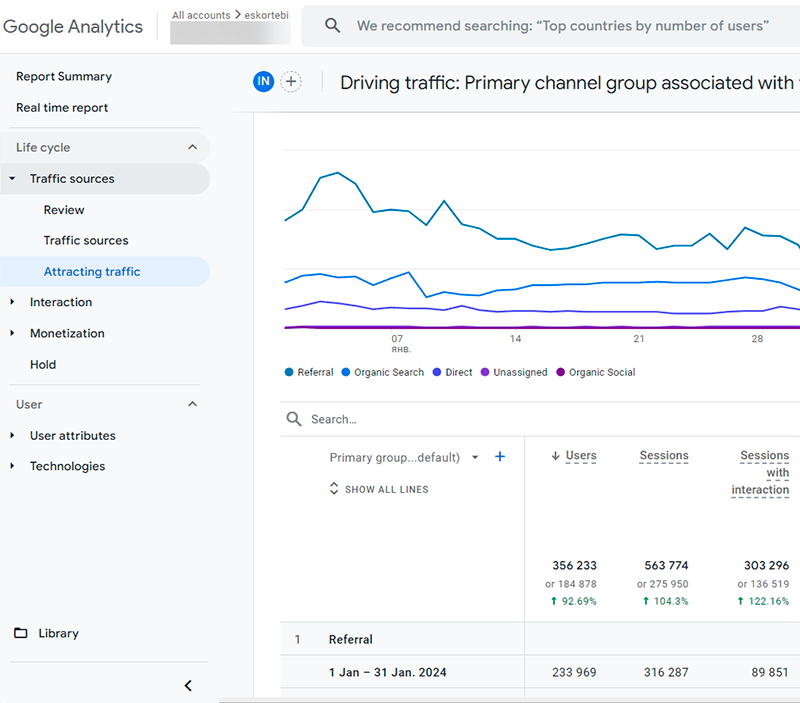
Task: Click the User attributes label
Action: tap(72, 435)
